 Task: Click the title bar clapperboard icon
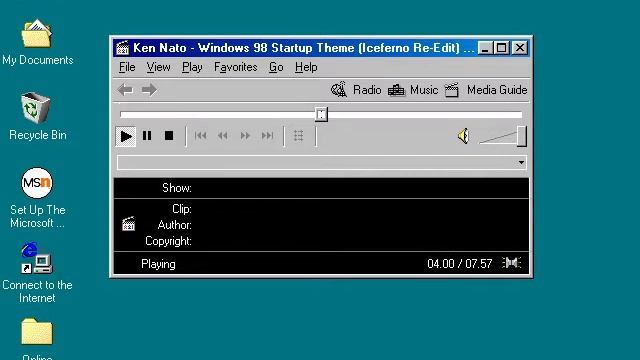pos(122,48)
